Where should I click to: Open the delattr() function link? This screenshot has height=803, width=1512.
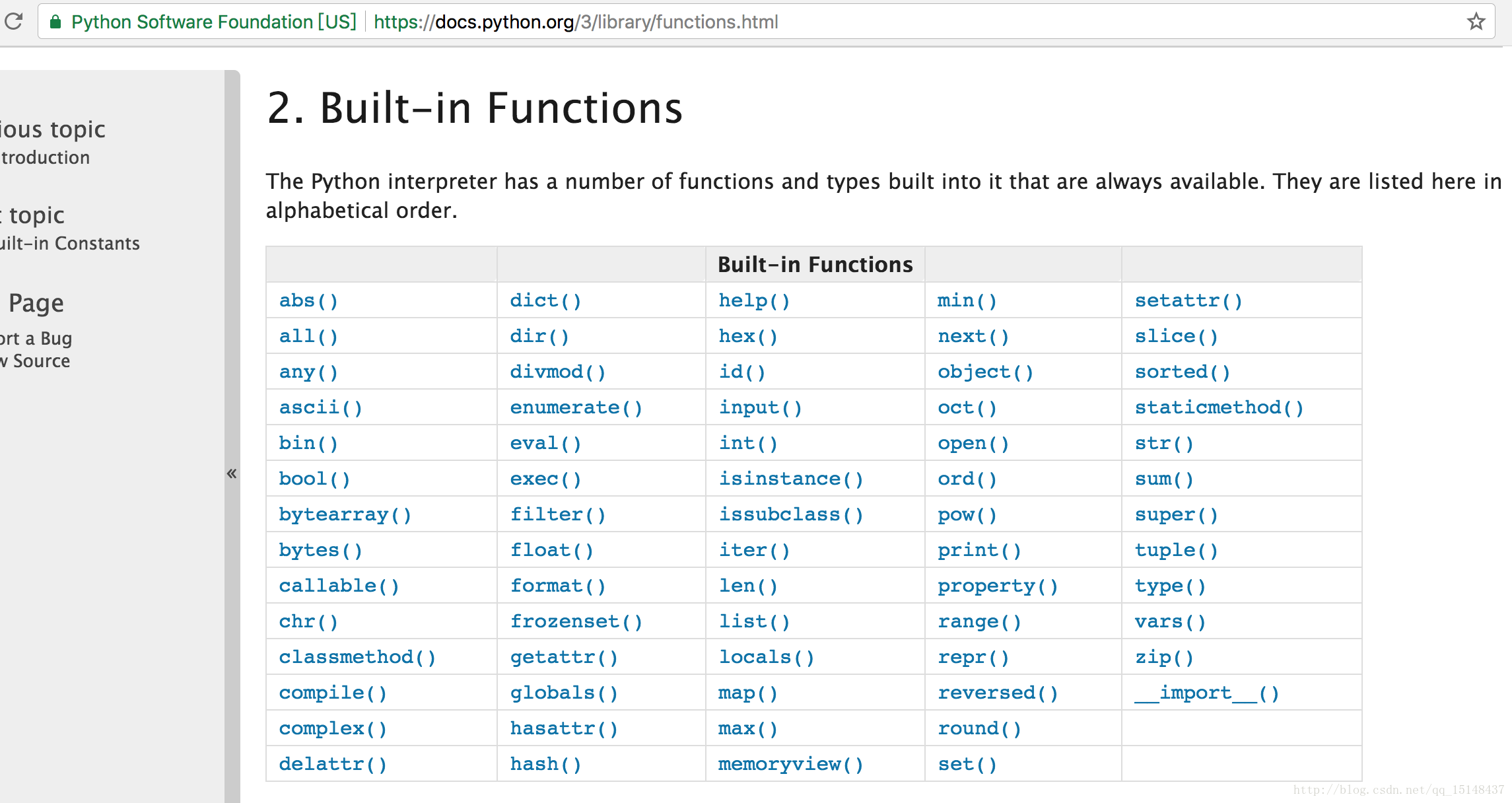[x=333, y=765]
